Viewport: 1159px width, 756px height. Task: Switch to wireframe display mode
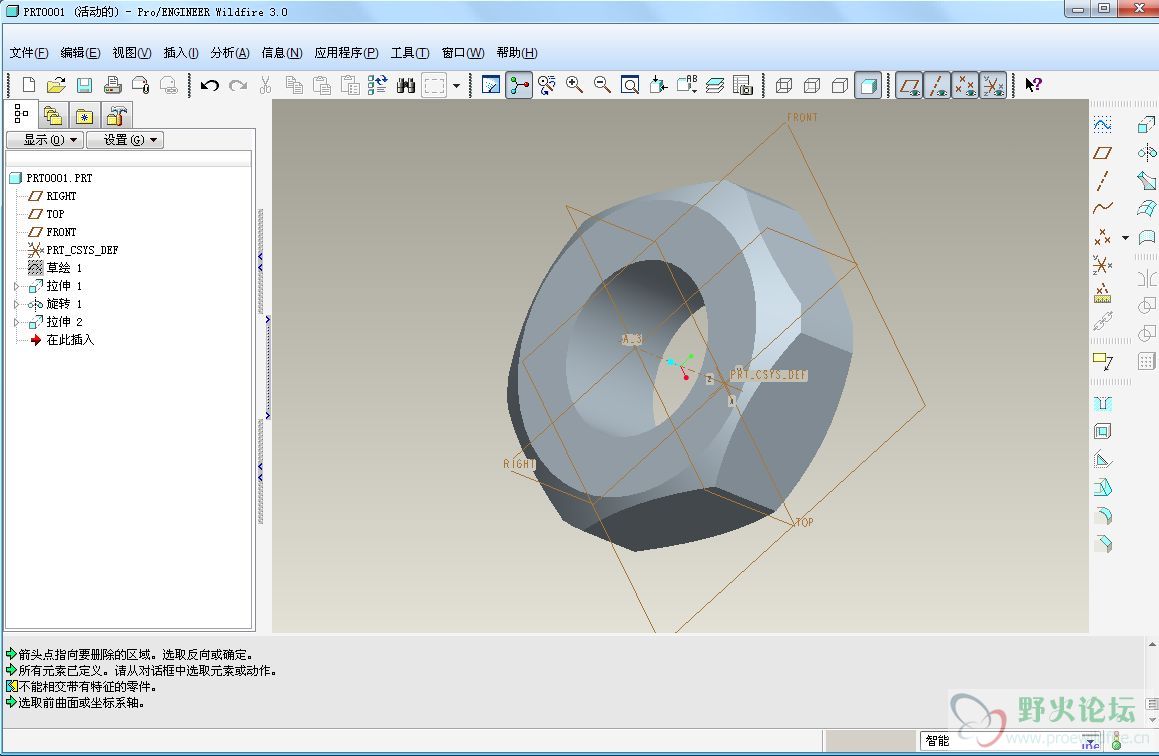784,85
